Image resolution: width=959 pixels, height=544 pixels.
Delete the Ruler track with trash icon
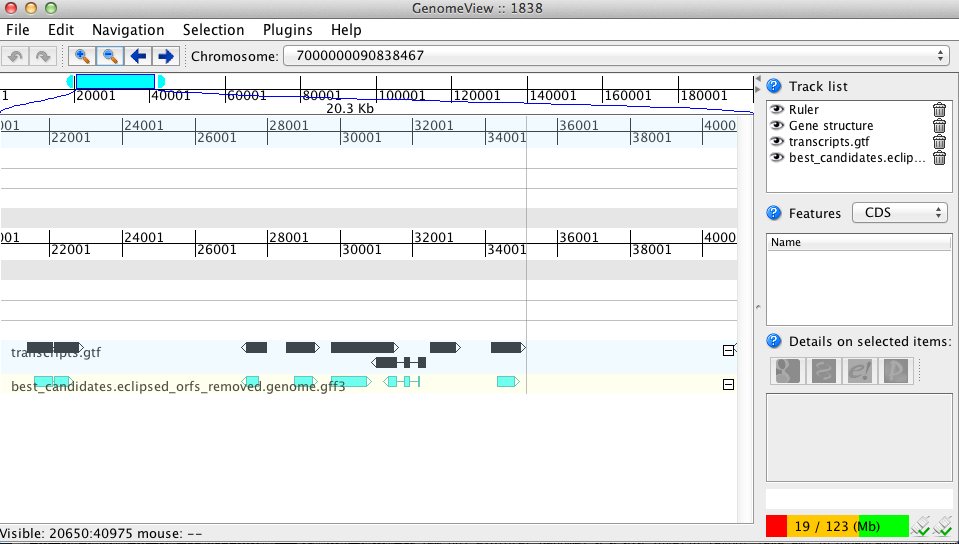(x=939, y=110)
